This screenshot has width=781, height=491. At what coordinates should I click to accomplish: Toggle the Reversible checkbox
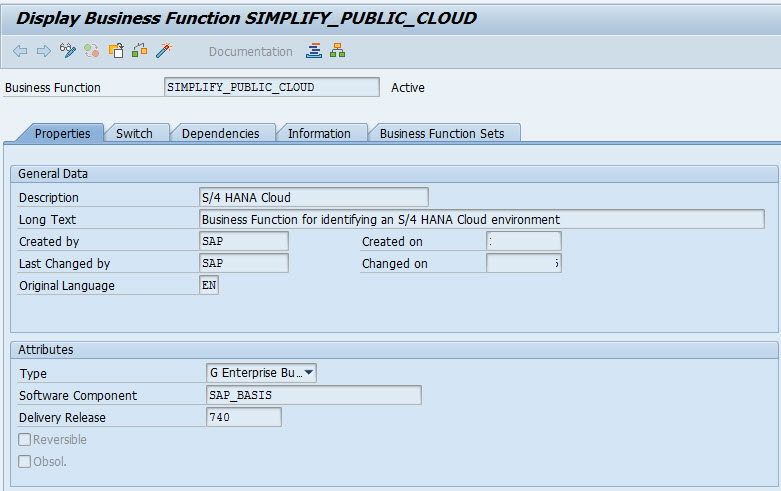(x=24, y=439)
